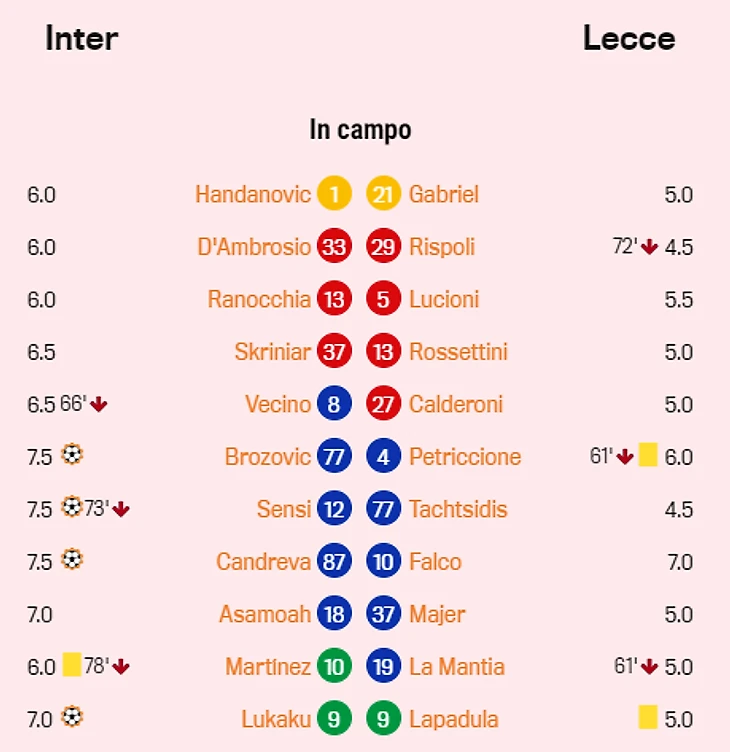This screenshot has width=730, height=752.
Task: Click Lapadula's green number 9 badge
Action: pyautogui.click(x=383, y=719)
